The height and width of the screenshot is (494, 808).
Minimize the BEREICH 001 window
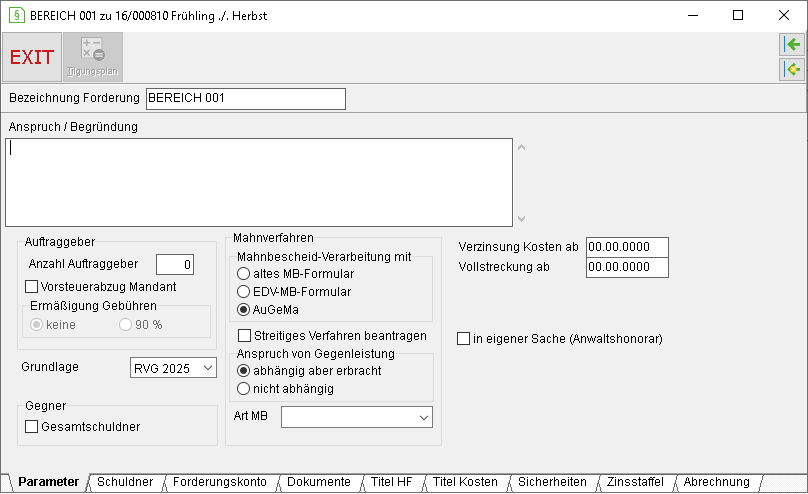[693, 15]
